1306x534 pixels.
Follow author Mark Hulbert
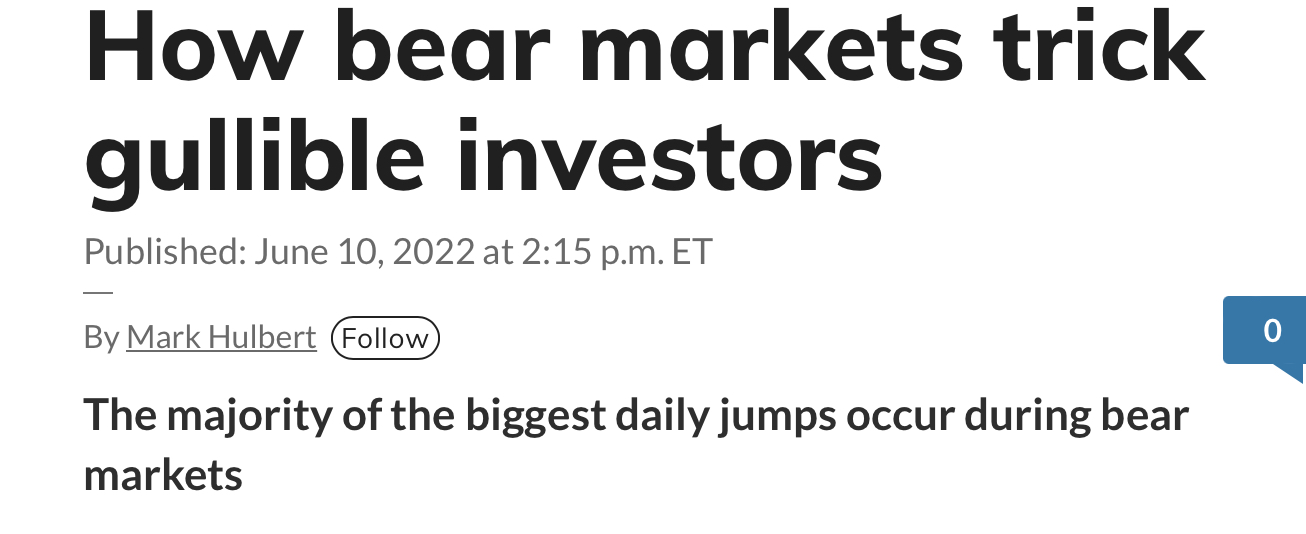(x=385, y=338)
